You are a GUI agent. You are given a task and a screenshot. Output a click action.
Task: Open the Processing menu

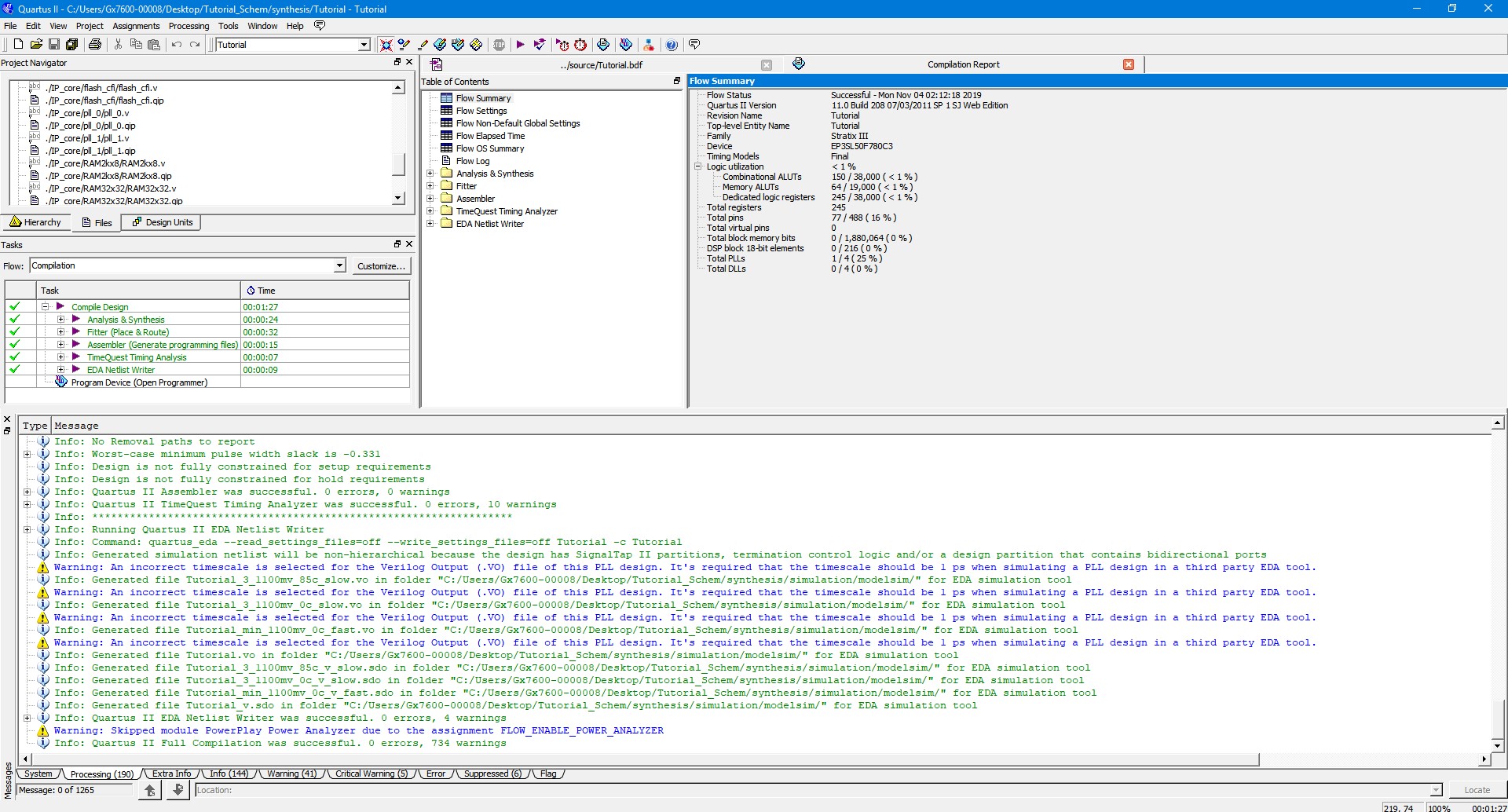click(x=188, y=26)
